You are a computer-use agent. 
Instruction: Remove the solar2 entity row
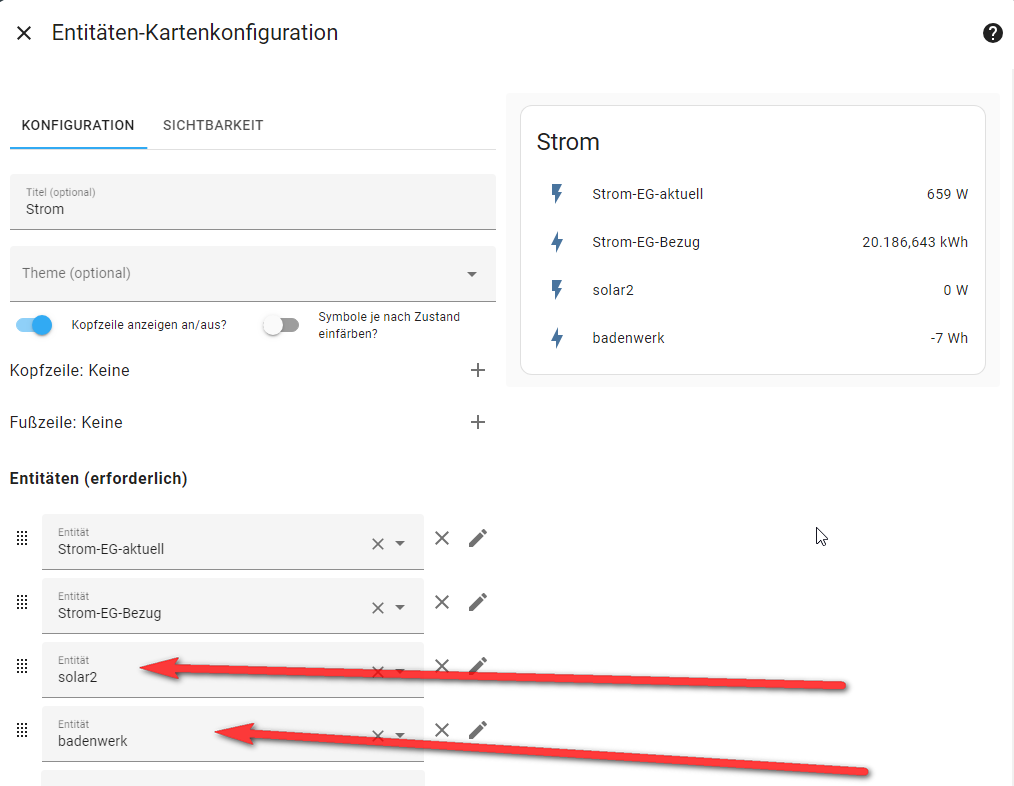(x=442, y=666)
